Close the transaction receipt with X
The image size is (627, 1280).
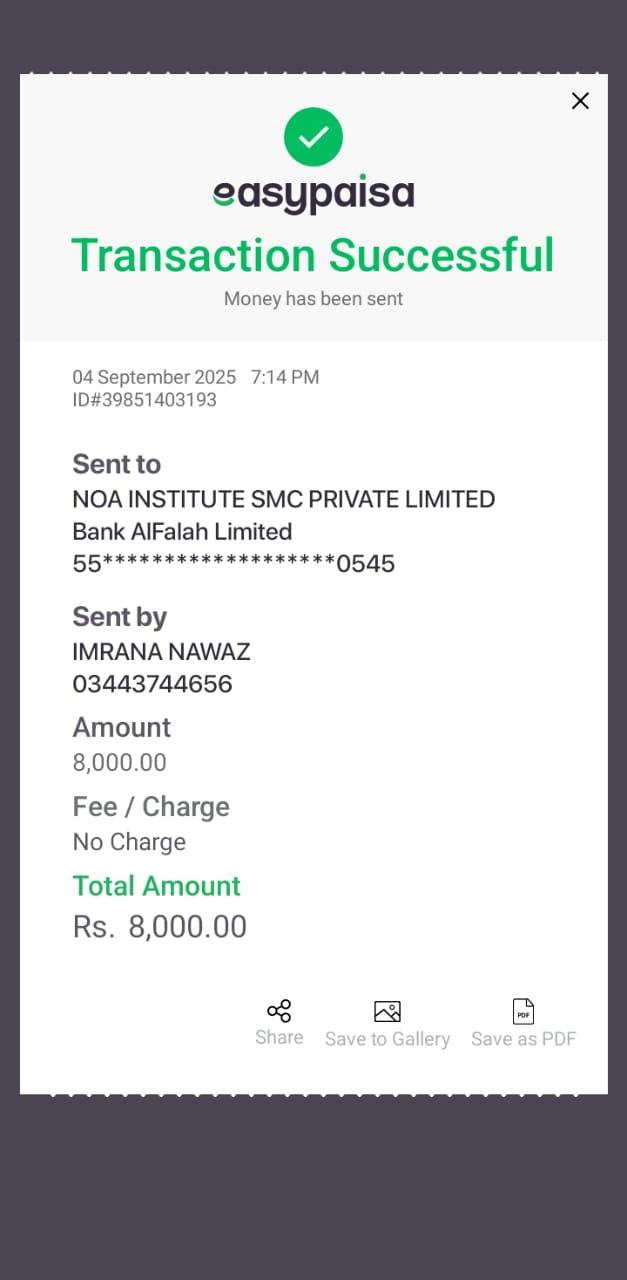[580, 101]
